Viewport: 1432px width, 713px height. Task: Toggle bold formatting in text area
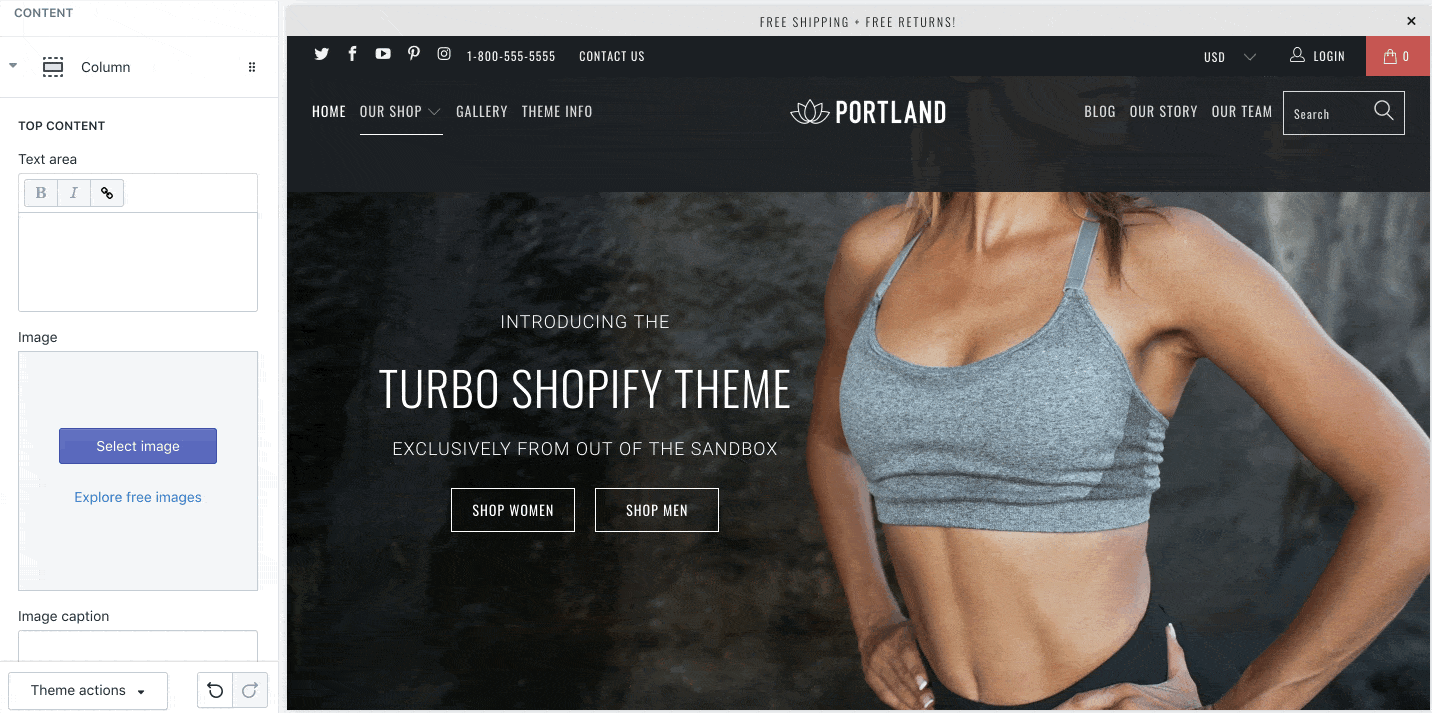pyautogui.click(x=41, y=193)
